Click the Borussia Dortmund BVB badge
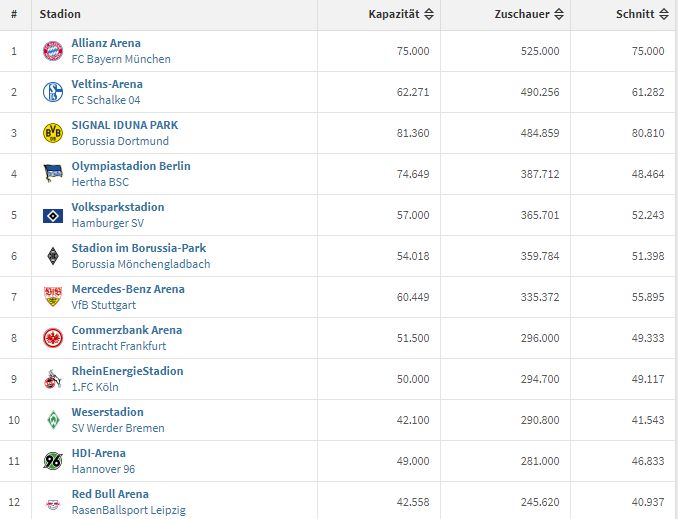The width and height of the screenshot is (678, 519). (x=53, y=133)
